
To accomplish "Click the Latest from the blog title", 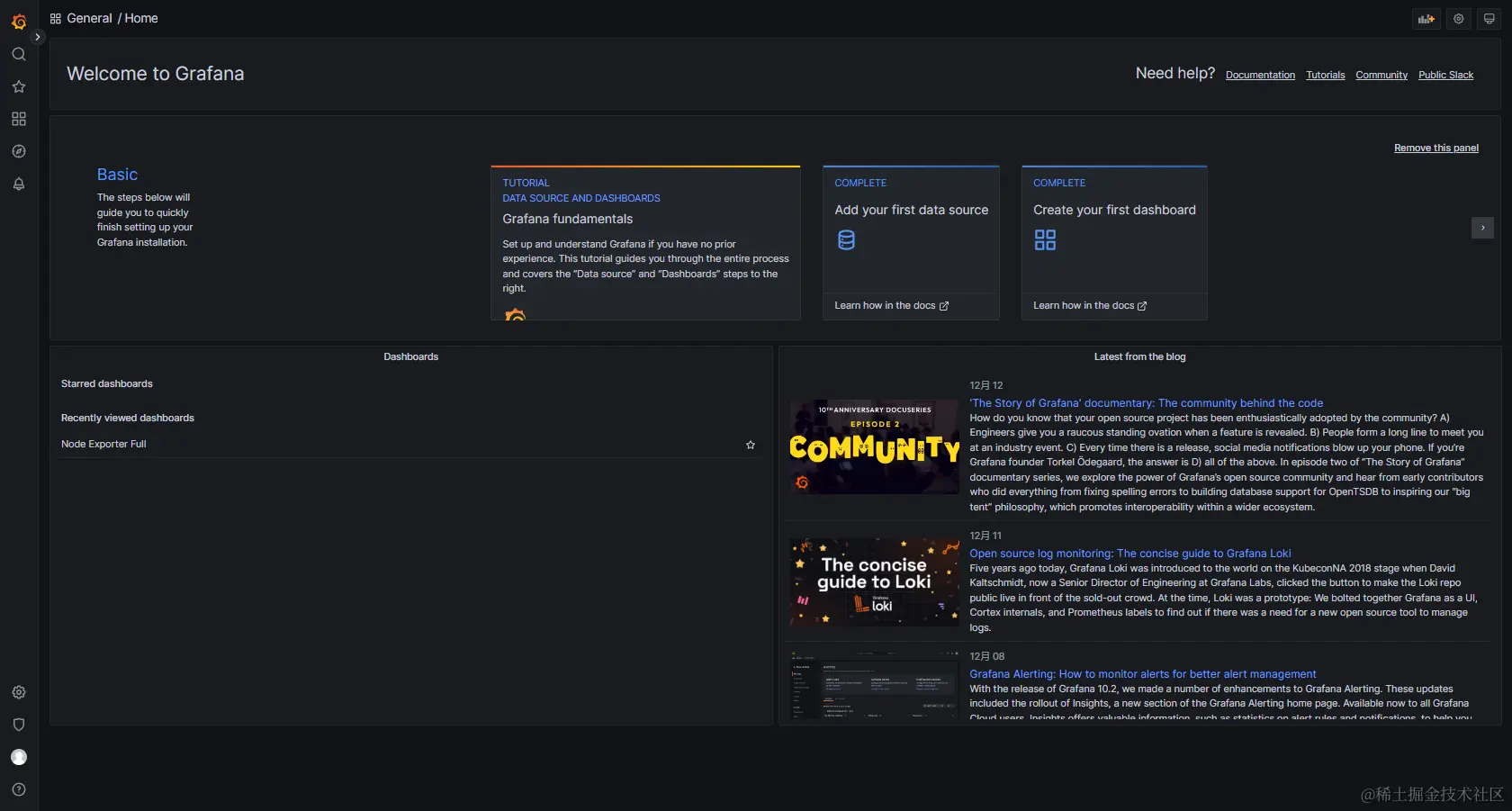I will point(1139,356).
